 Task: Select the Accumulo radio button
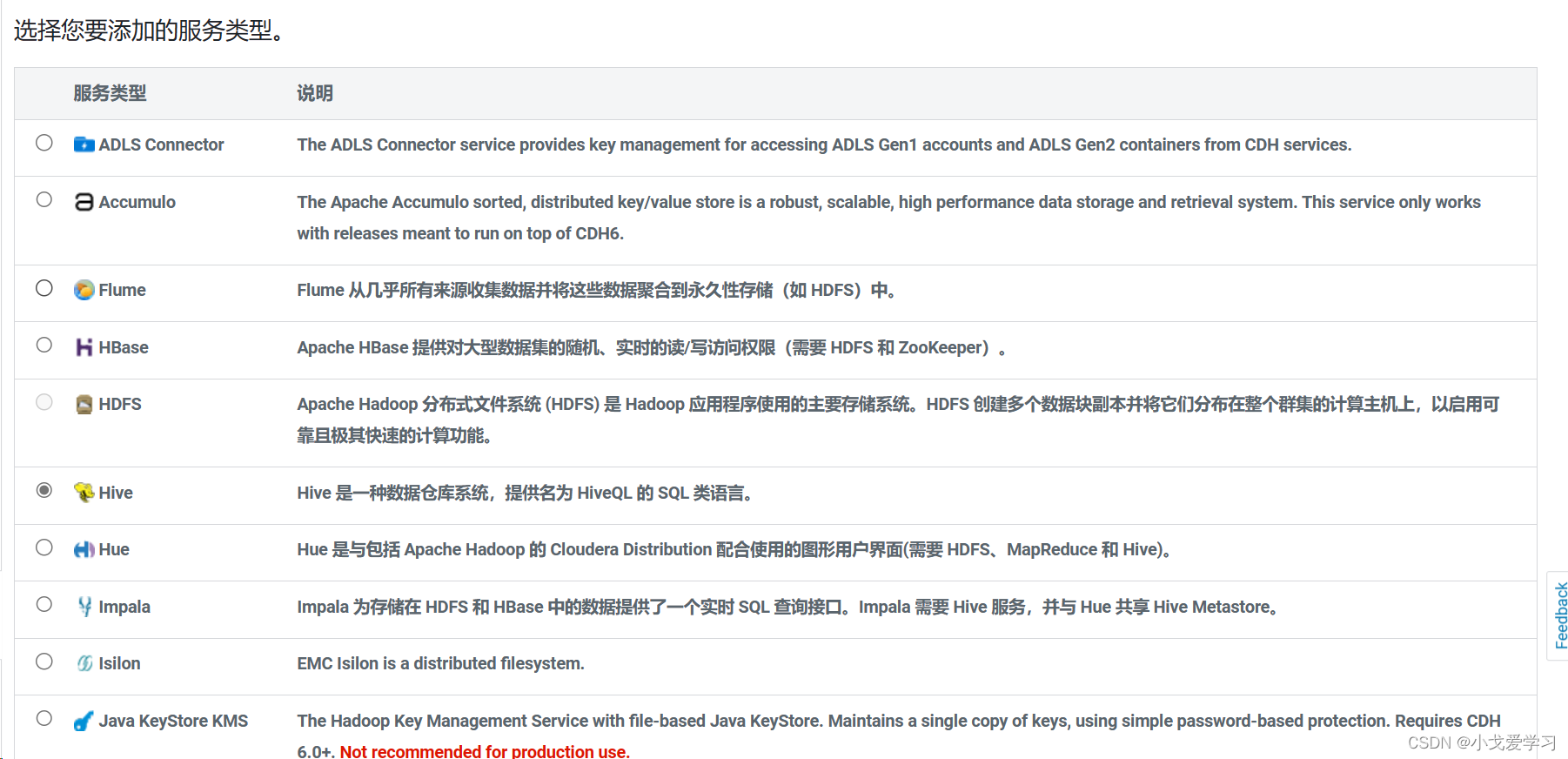click(x=44, y=199)
